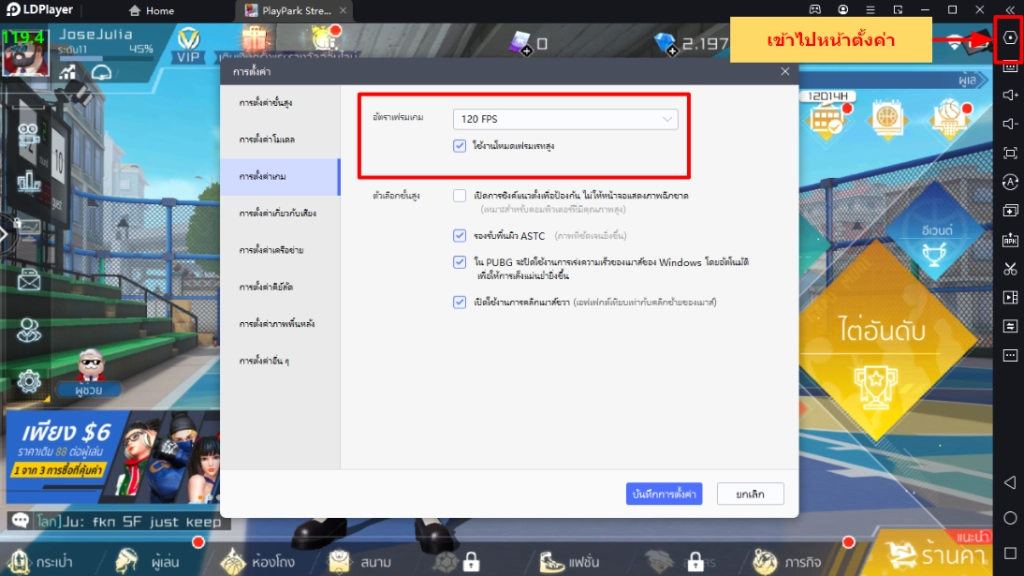The height and width of the screenshot is (576, 1024).
Task: Select the การตั้งค่าเกี่ยวกับเสียง settings section
Action: (x=280, y=213)
